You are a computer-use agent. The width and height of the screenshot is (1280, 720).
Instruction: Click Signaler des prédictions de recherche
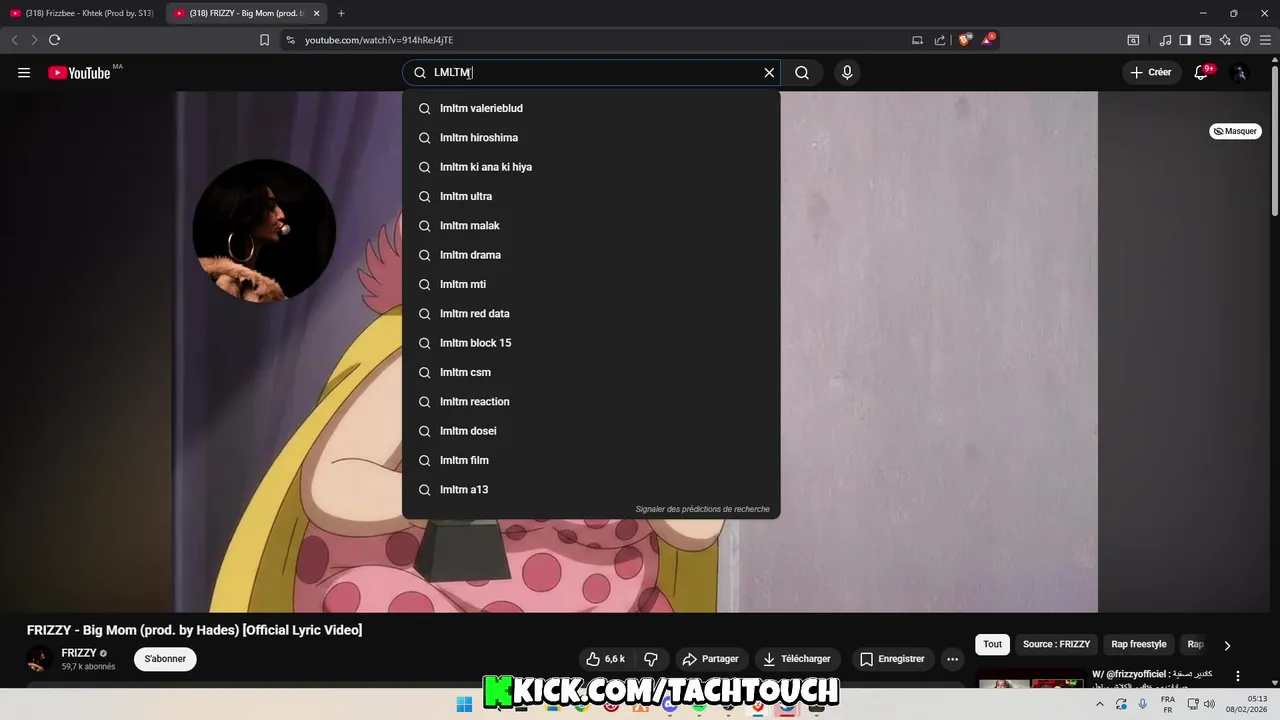coord(702,509)
